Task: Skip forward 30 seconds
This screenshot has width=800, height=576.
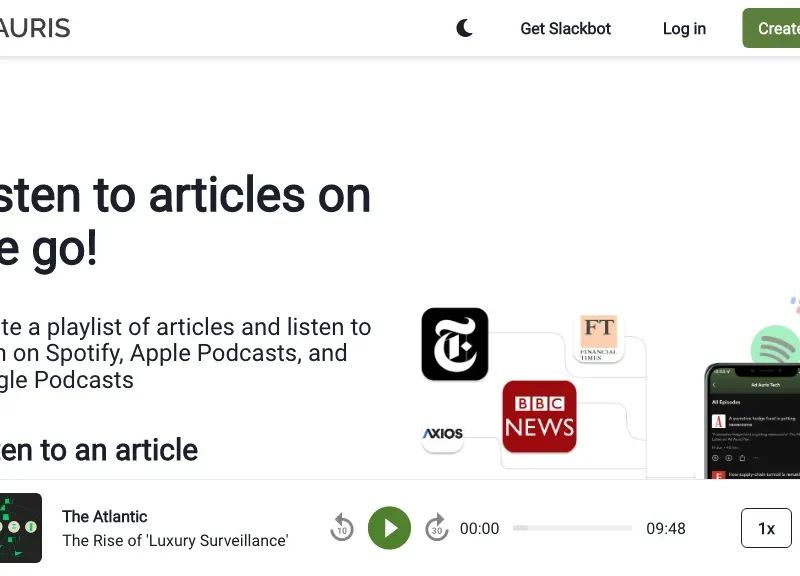Action: click(436, 528)
